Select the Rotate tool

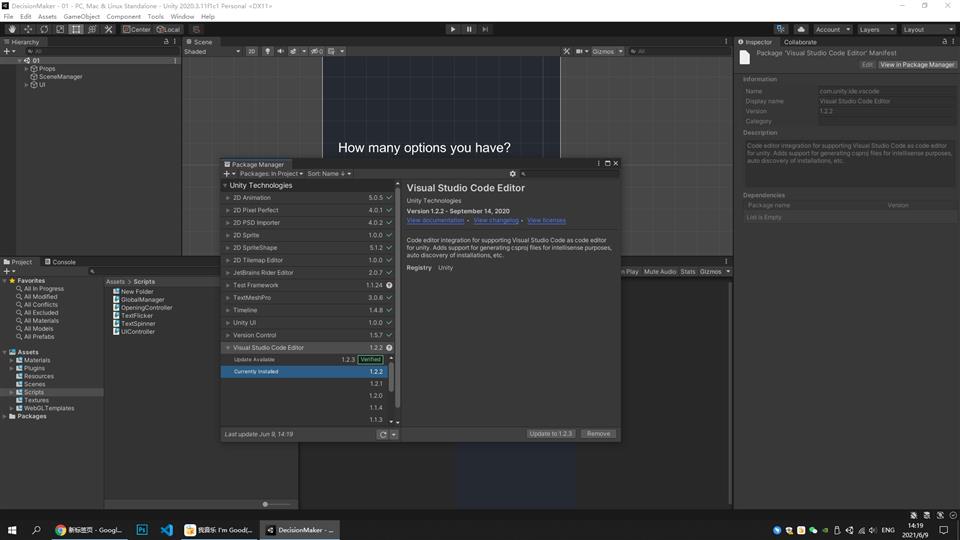(44, 29)
